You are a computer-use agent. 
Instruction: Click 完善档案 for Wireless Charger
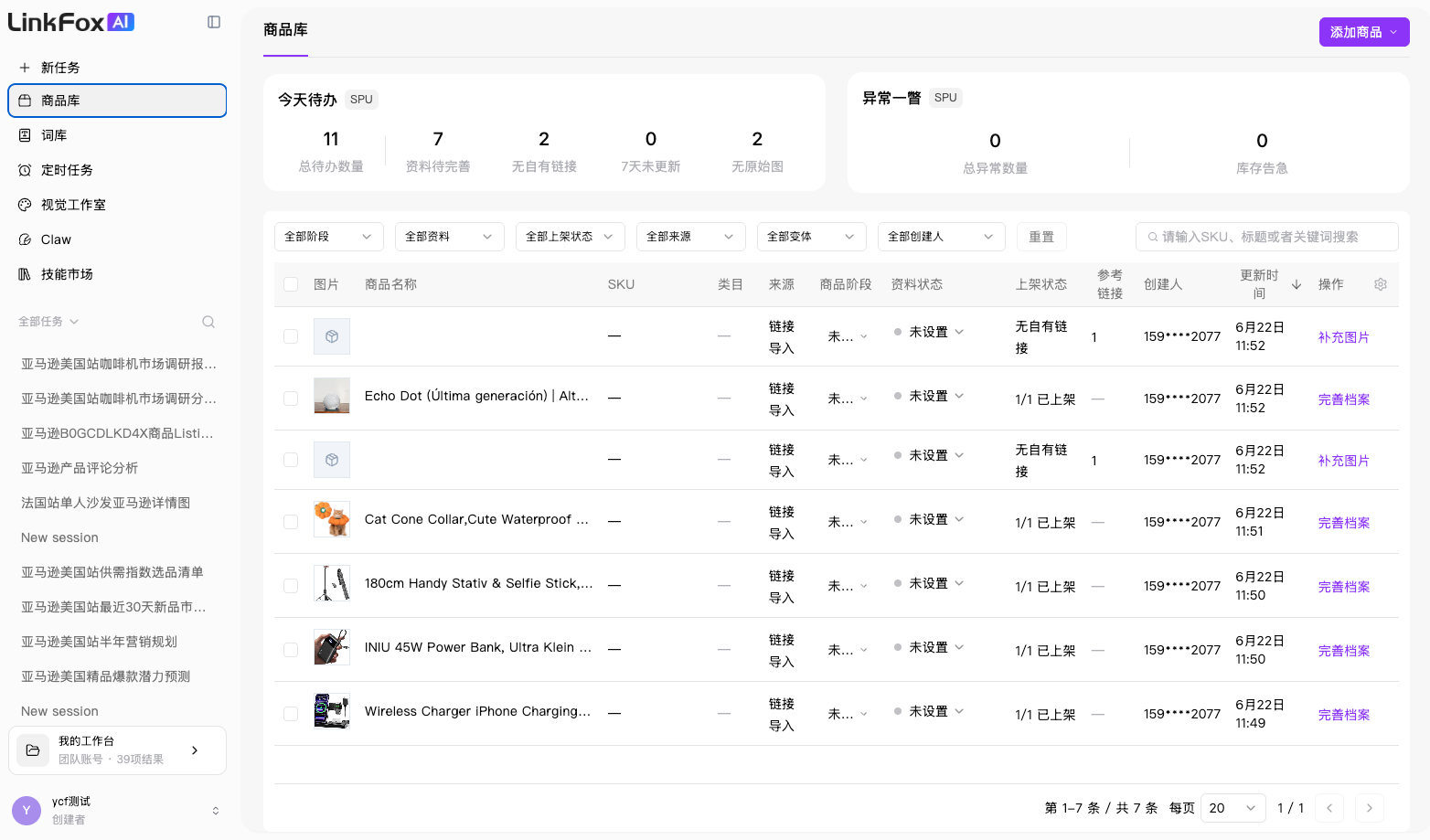tap(1344, 715)
